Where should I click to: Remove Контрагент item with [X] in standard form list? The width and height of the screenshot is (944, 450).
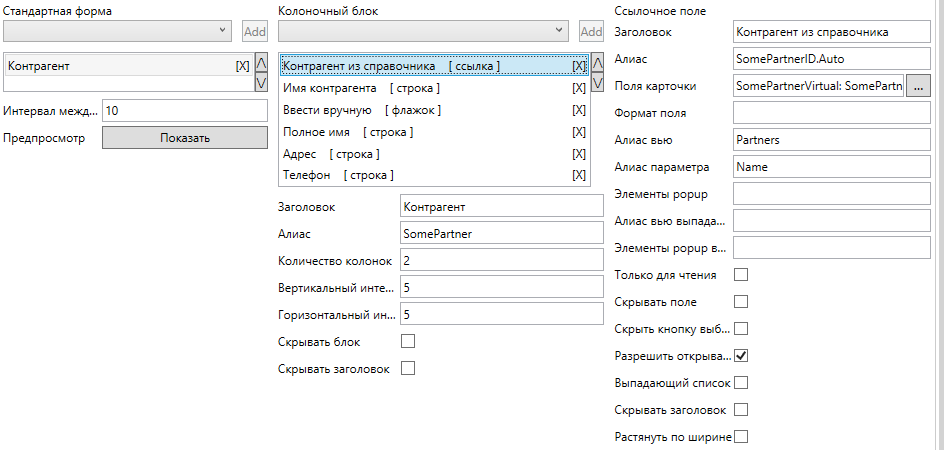coord(242,66)
